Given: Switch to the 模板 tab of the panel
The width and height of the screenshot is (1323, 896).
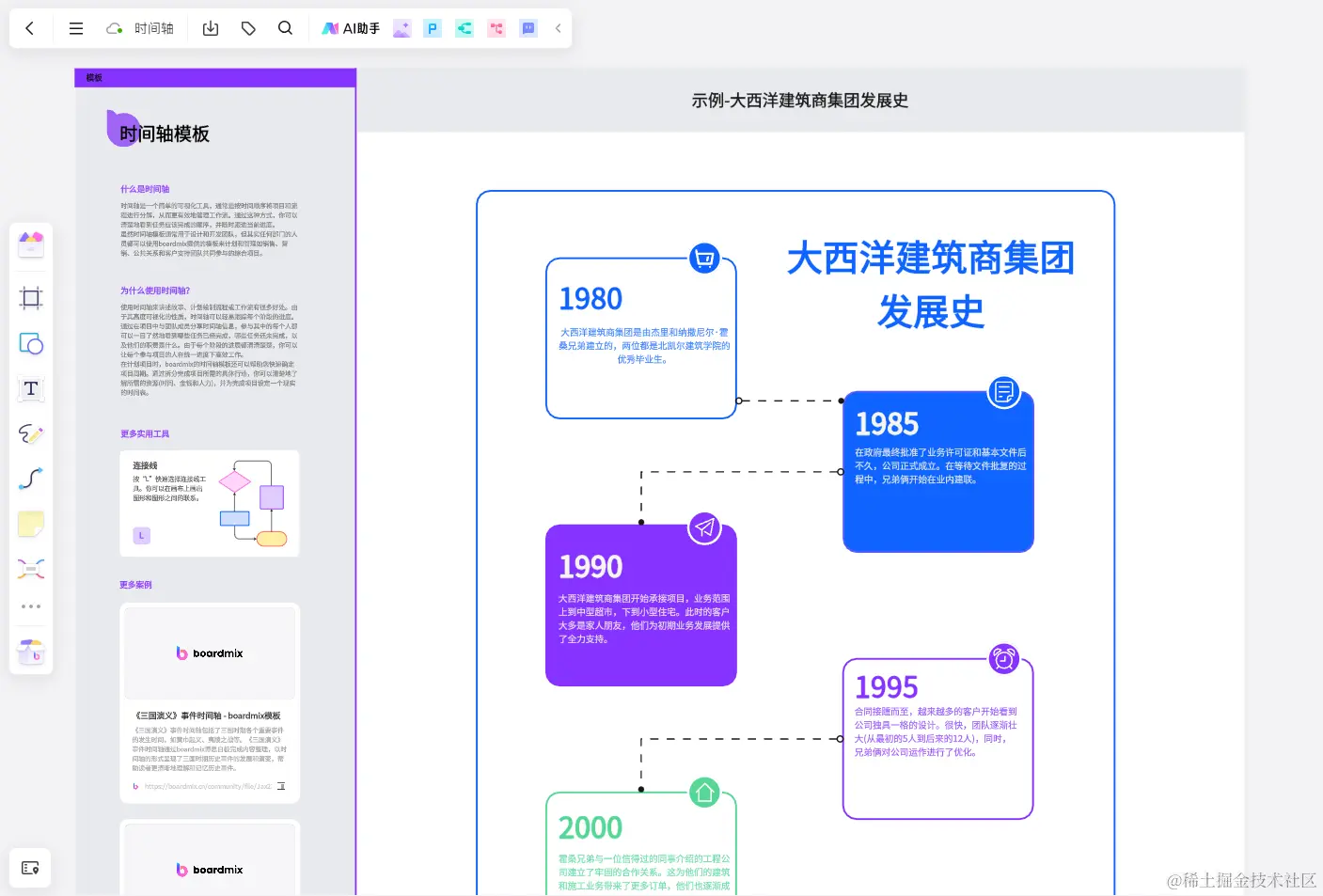Looking at the screenshot, I should (92, 77).
